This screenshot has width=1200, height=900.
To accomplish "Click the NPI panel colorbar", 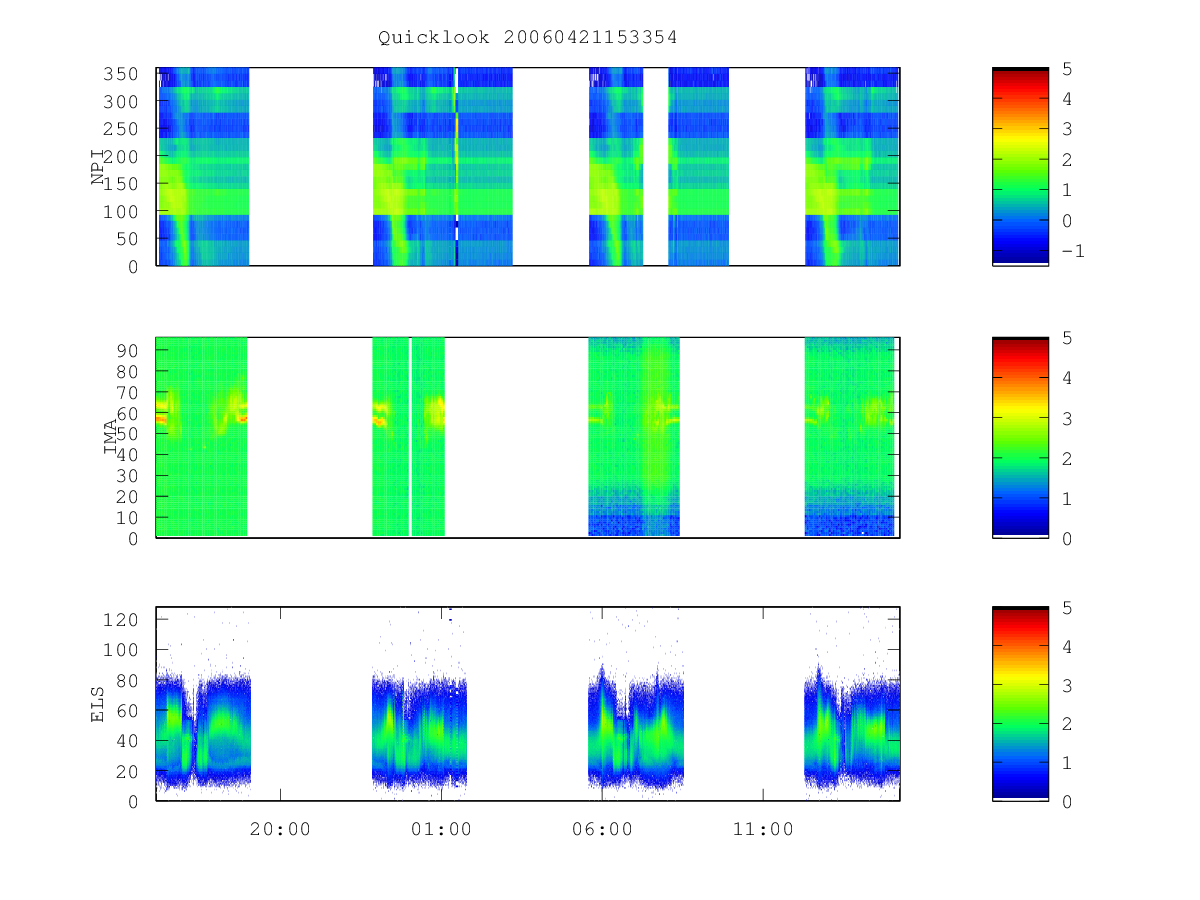I will (1020, 167).
